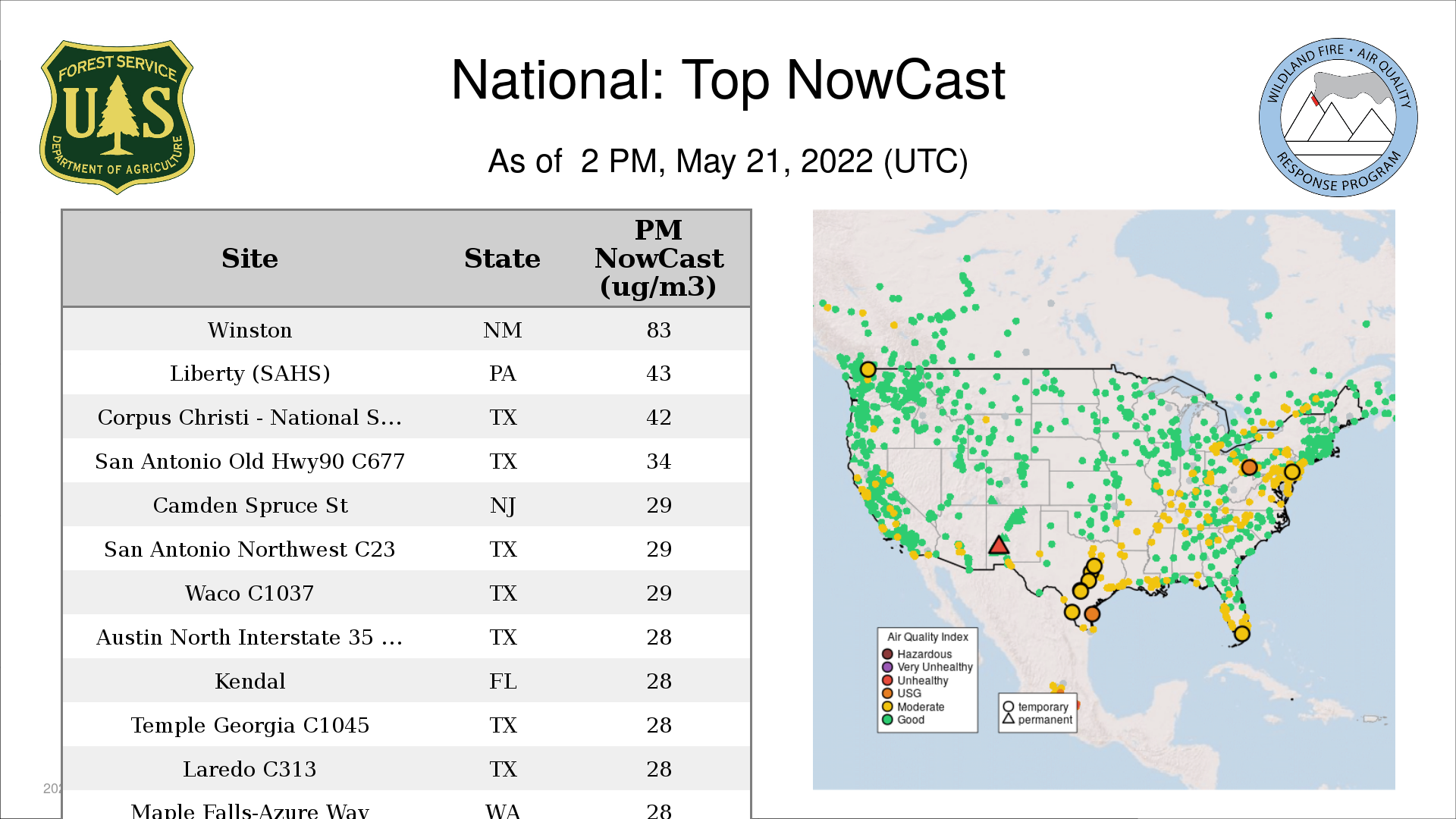This screenshot has height=819, width=1456.
Task: Click the National: Top NowCast title
Action: coord(727,80)
